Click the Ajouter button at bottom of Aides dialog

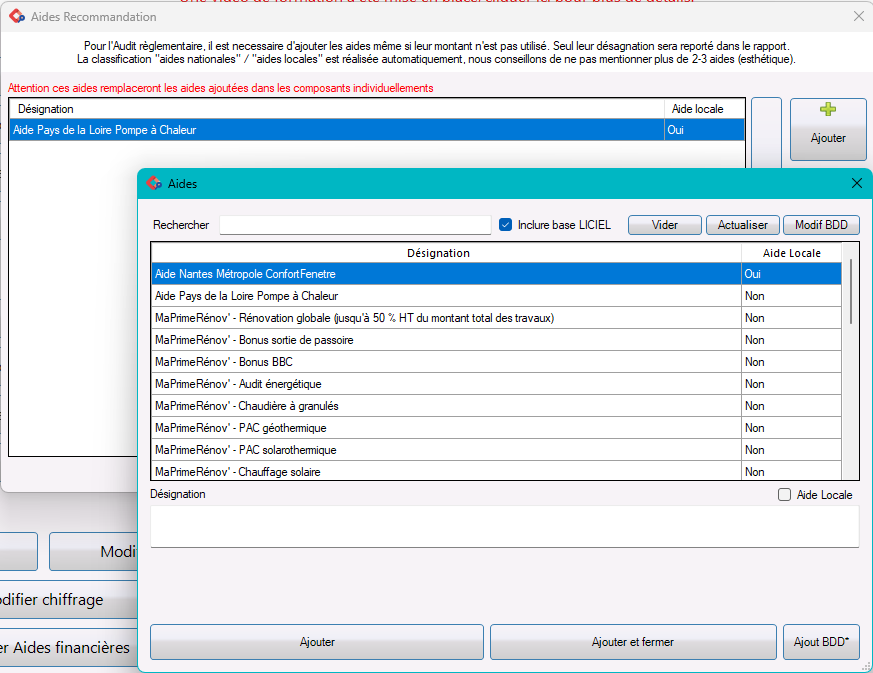click(x=317, y=642)
